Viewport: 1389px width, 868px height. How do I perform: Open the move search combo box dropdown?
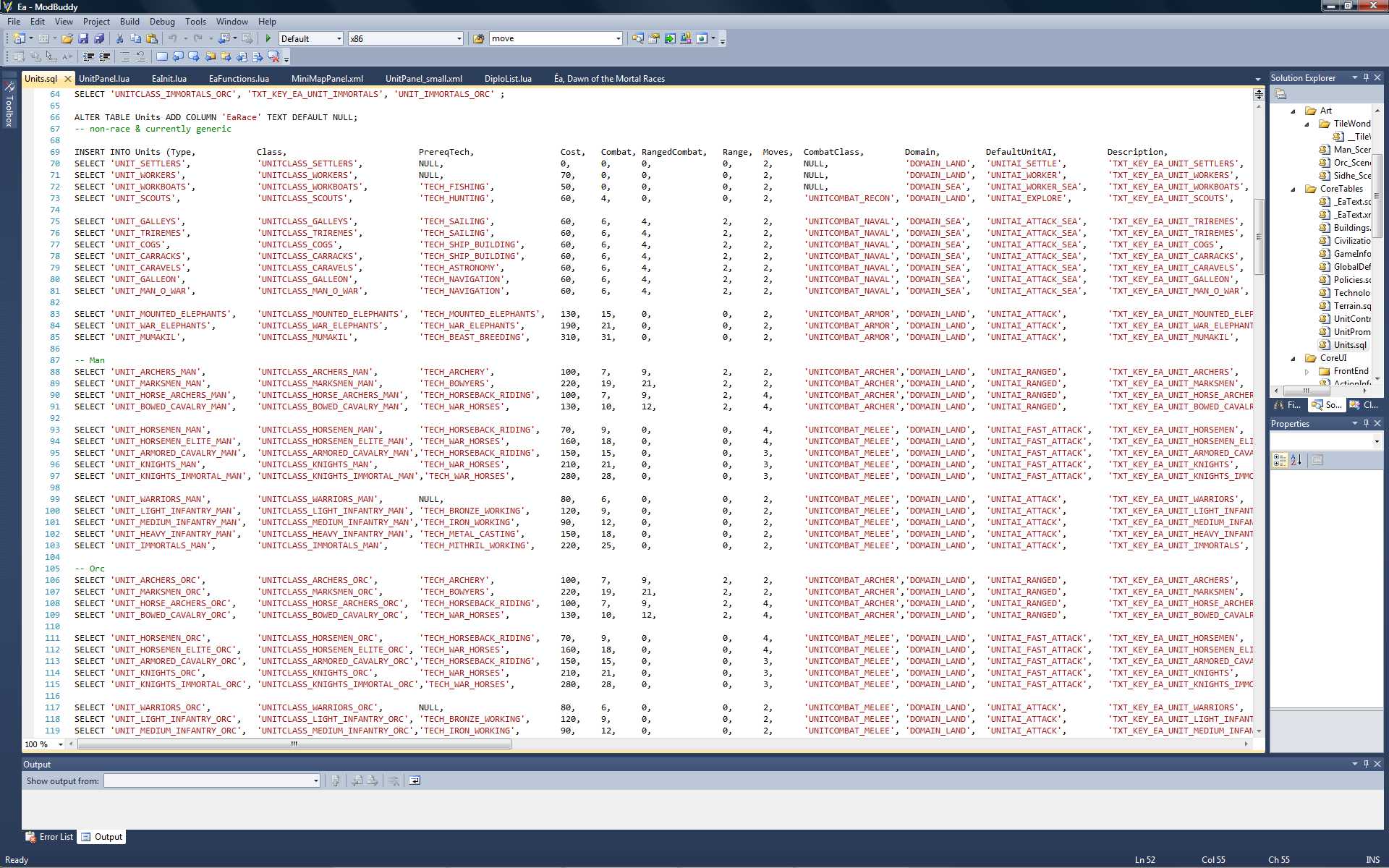click(x=619, y=38)
